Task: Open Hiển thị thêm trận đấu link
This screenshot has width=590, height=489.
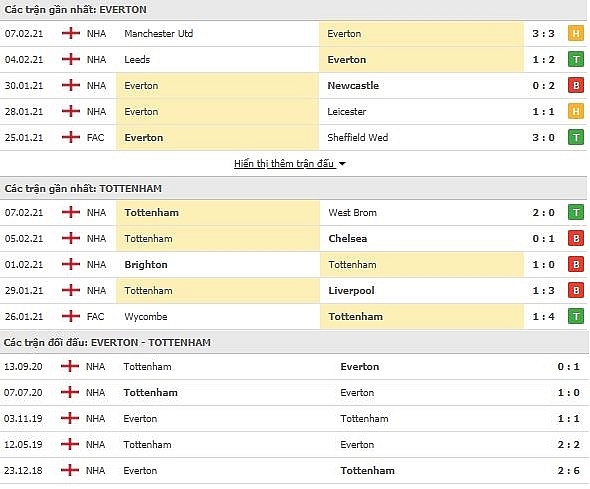Action: (284, 164)
